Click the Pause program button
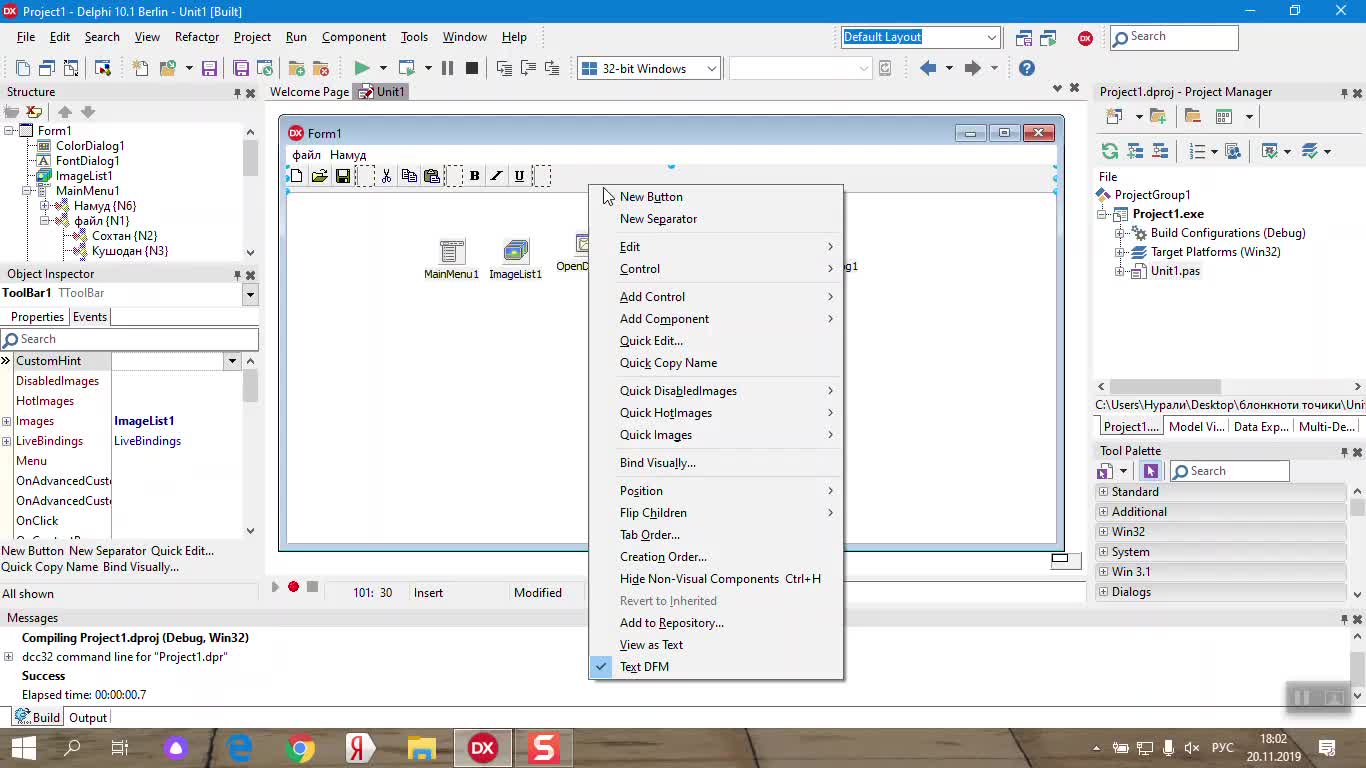The image size is (1366, 768). (x=447, y=68)
